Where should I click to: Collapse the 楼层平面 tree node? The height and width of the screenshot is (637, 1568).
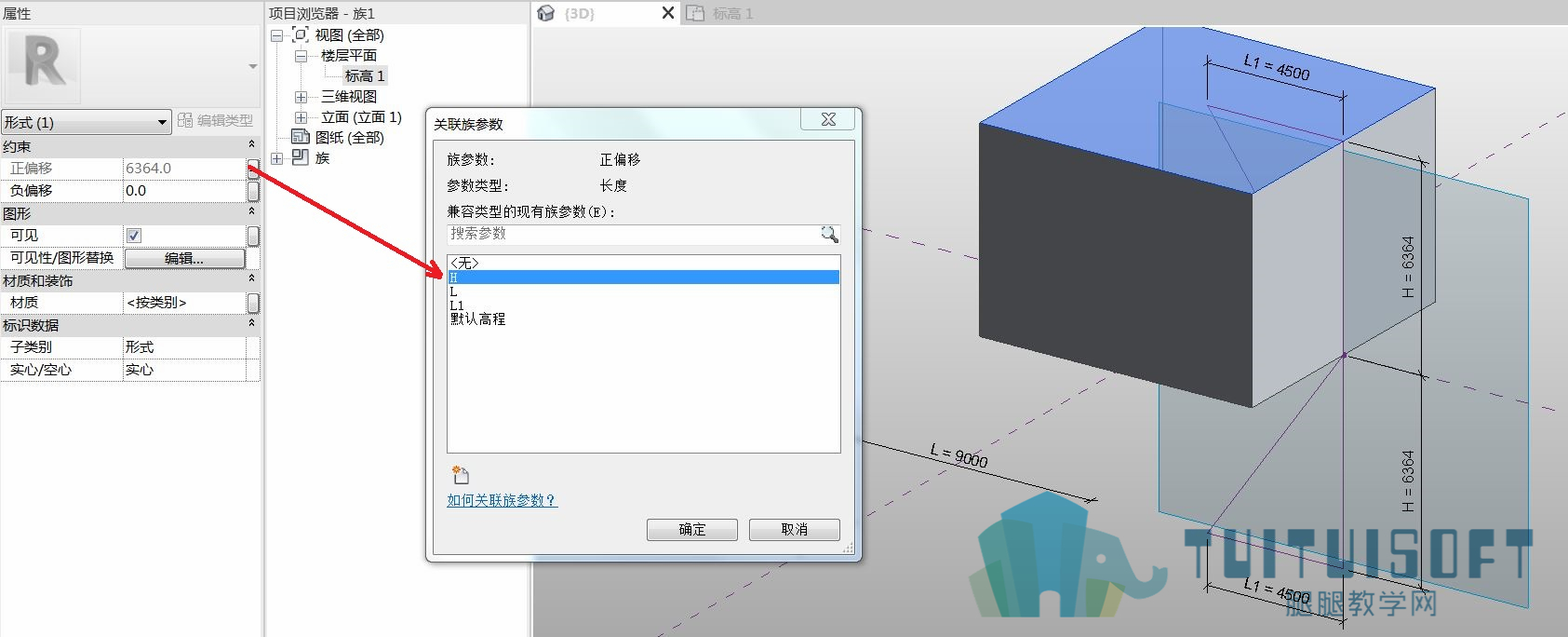(301, 56)
